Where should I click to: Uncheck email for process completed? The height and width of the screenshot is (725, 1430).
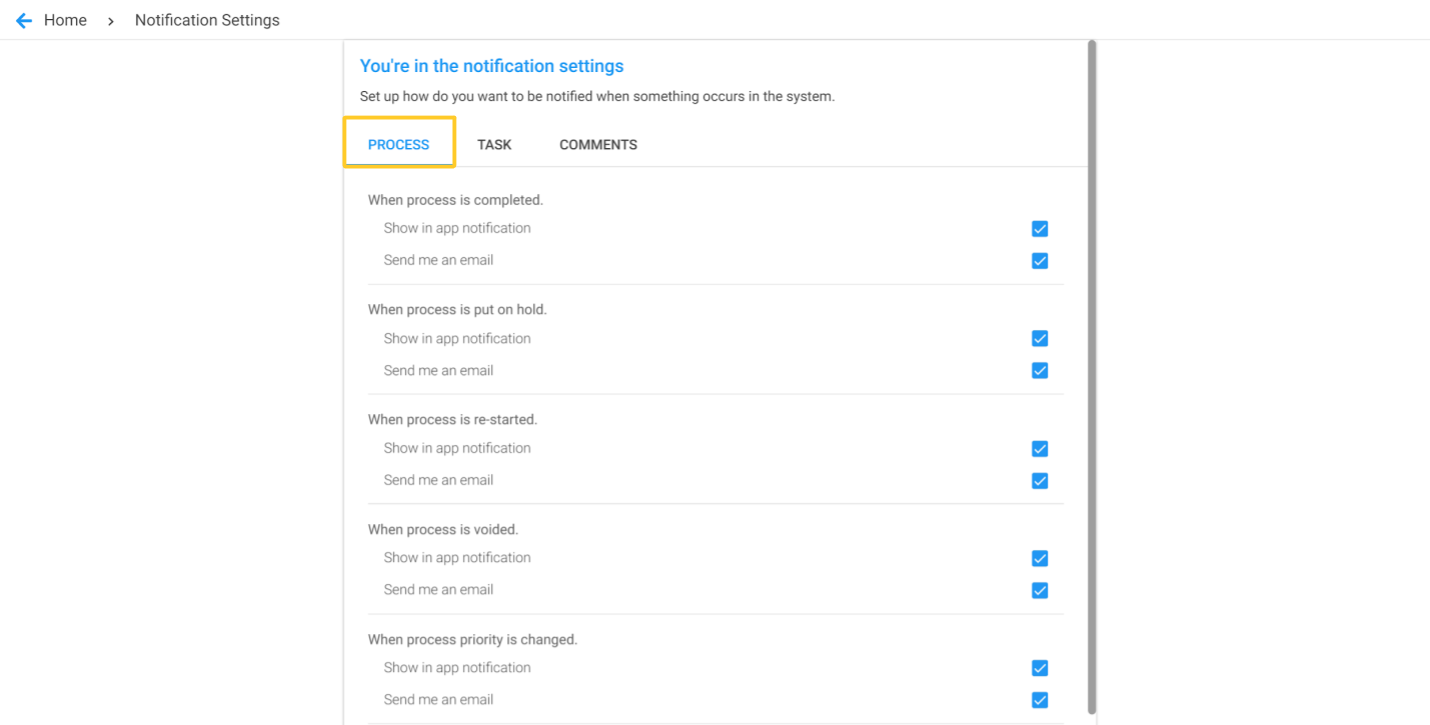tap(1040, 261)
